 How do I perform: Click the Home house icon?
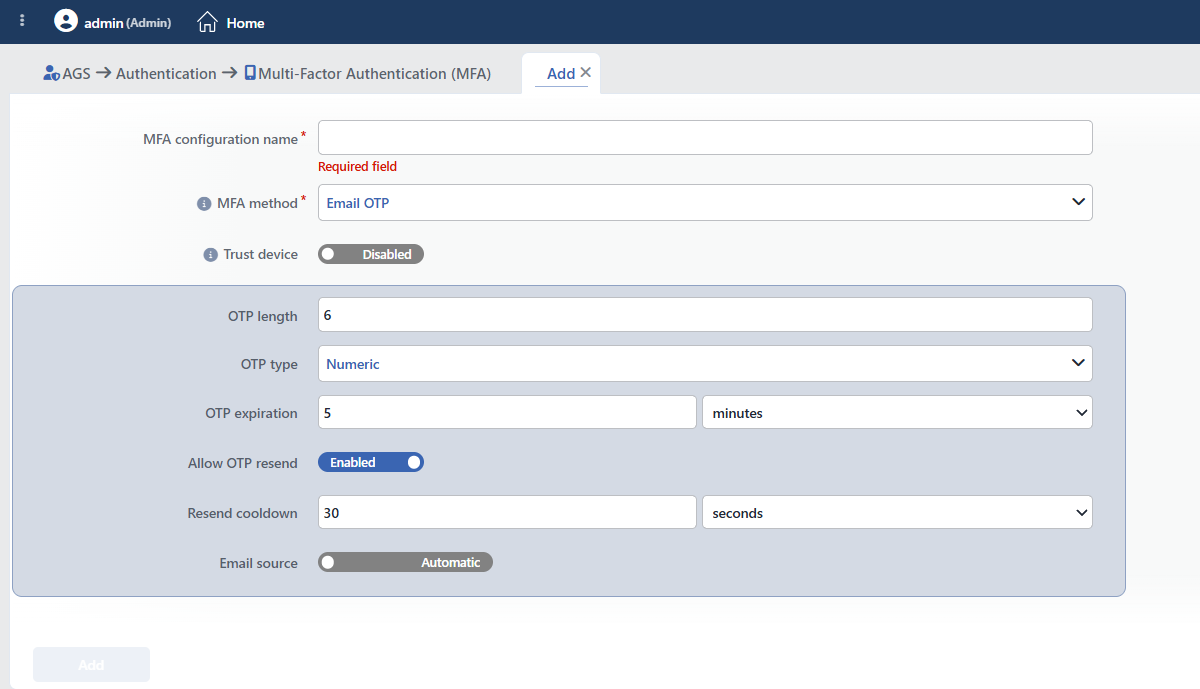pos(207,21)
